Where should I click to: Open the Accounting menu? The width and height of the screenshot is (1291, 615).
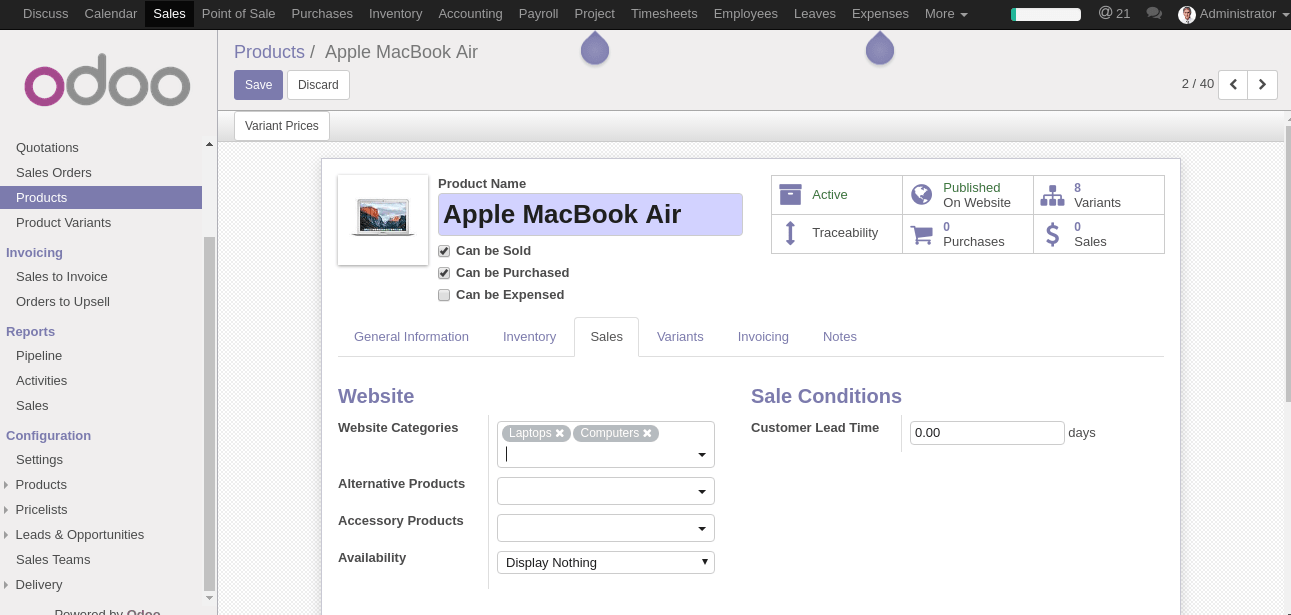click(470, 14)
